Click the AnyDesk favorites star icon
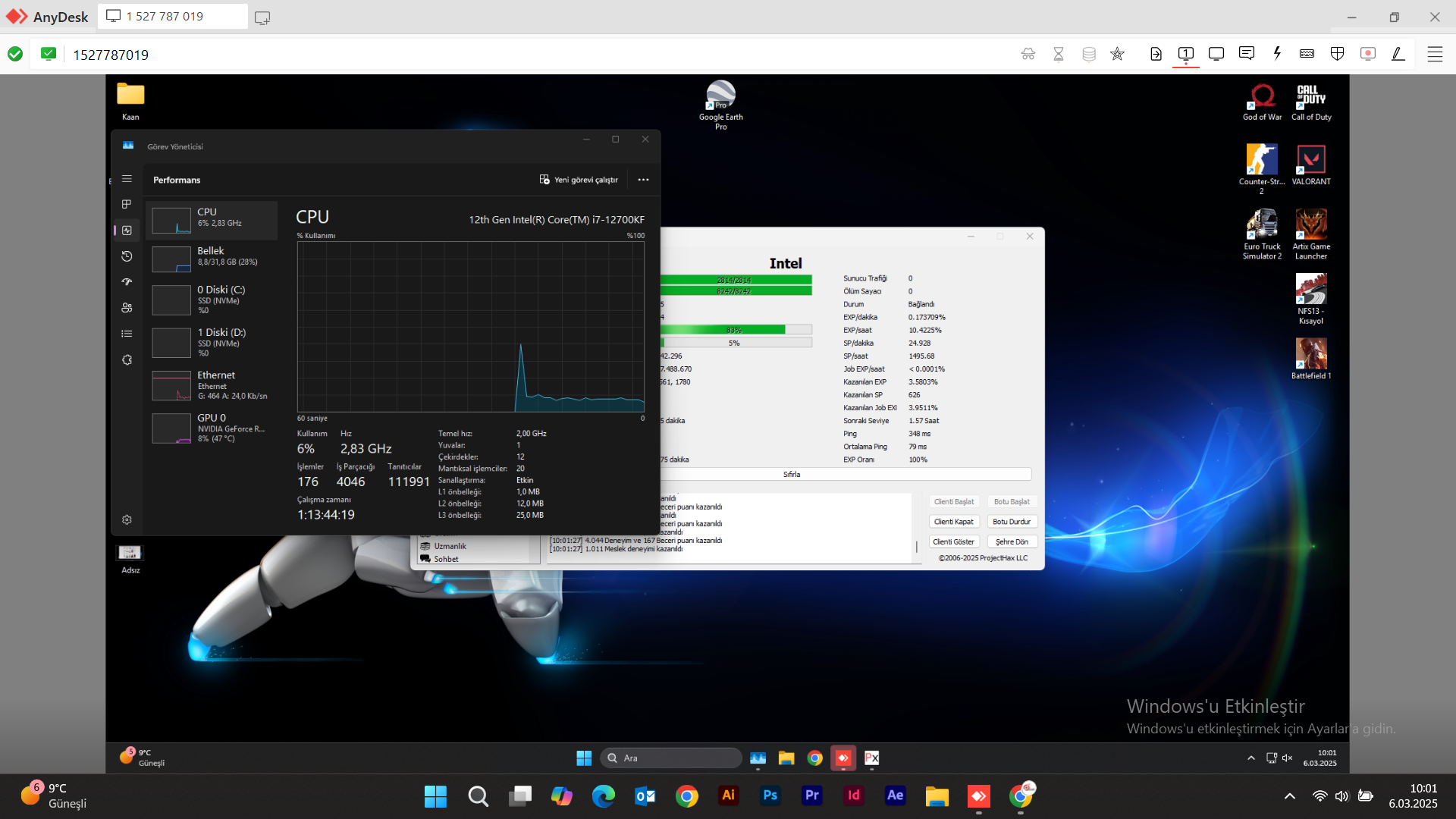 (x=1117, y=54)
